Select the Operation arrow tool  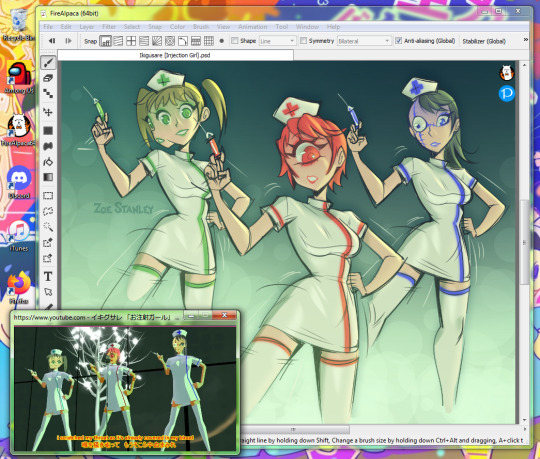48,292
